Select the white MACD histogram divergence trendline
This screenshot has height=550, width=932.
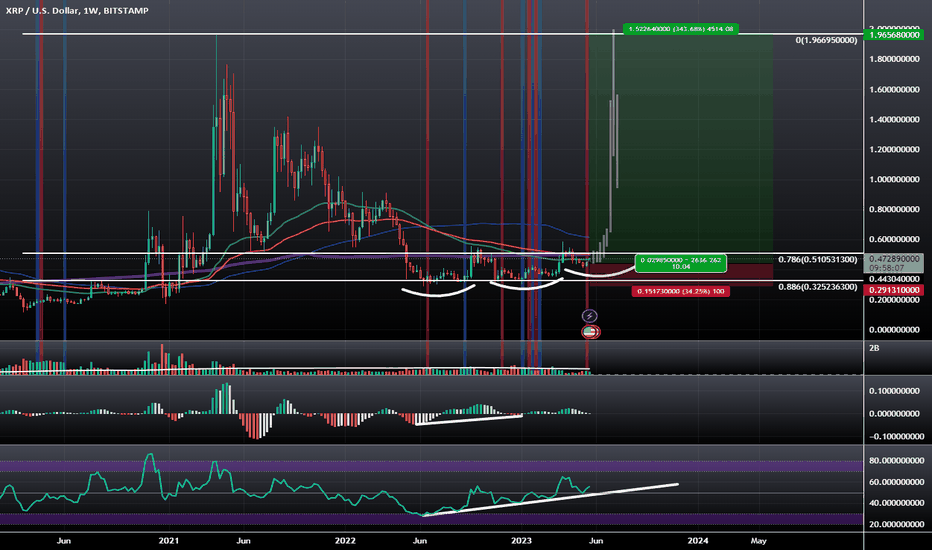pos(469,420)
